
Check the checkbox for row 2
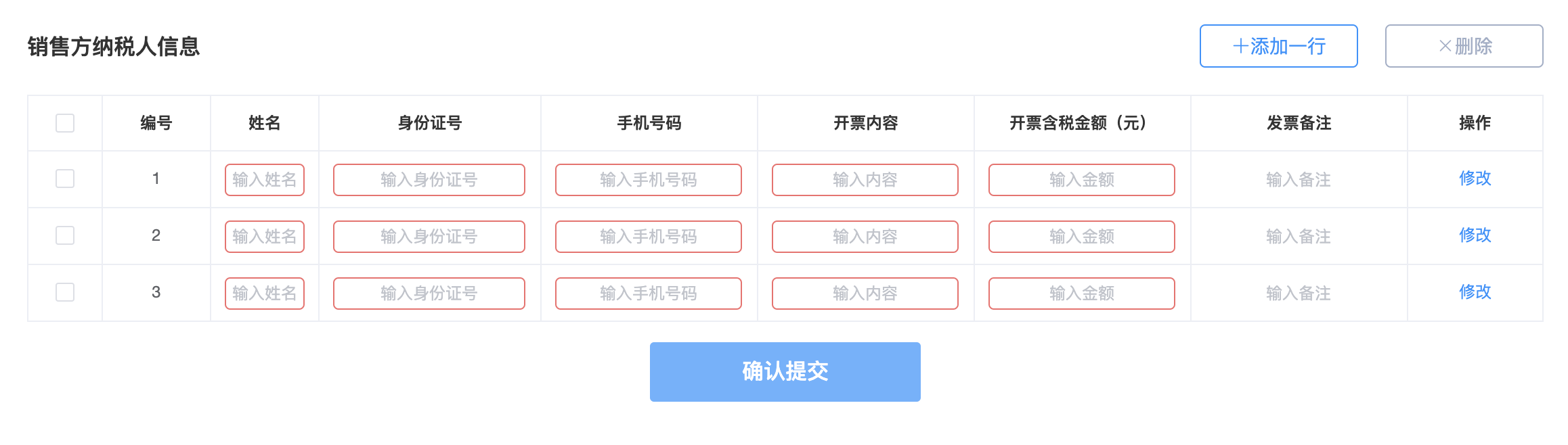[64, 235]
